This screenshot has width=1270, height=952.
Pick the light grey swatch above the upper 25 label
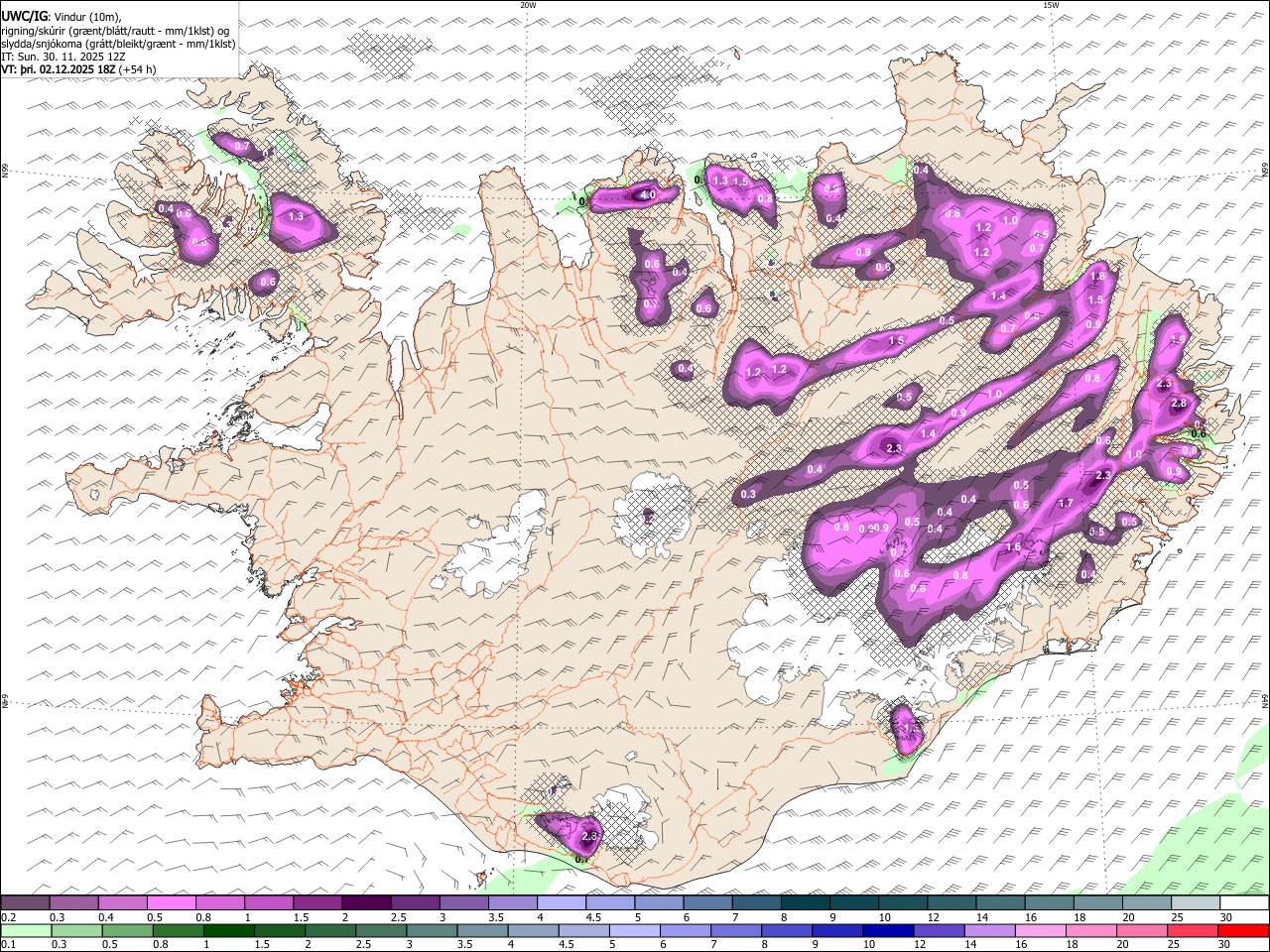point(1196,903)
